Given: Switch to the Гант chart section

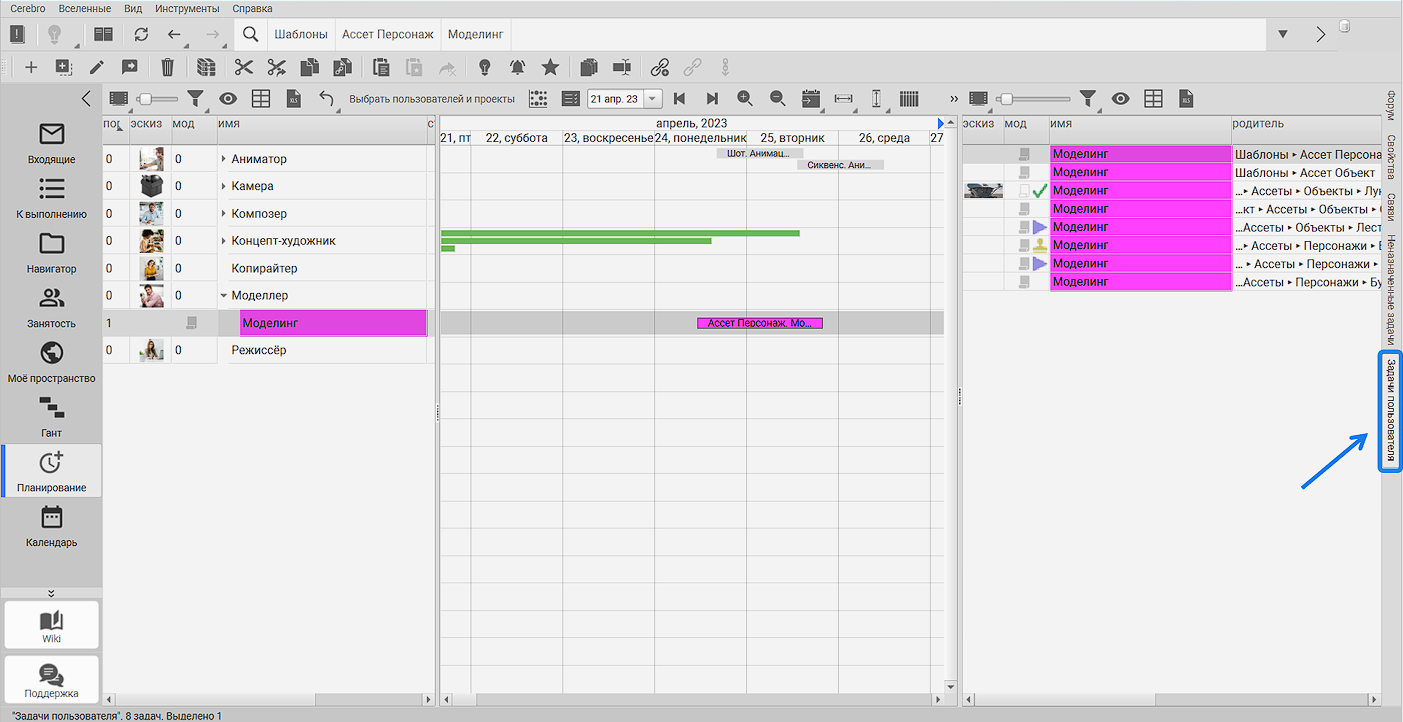Looking at the screenshot, I should click(51, 417).
